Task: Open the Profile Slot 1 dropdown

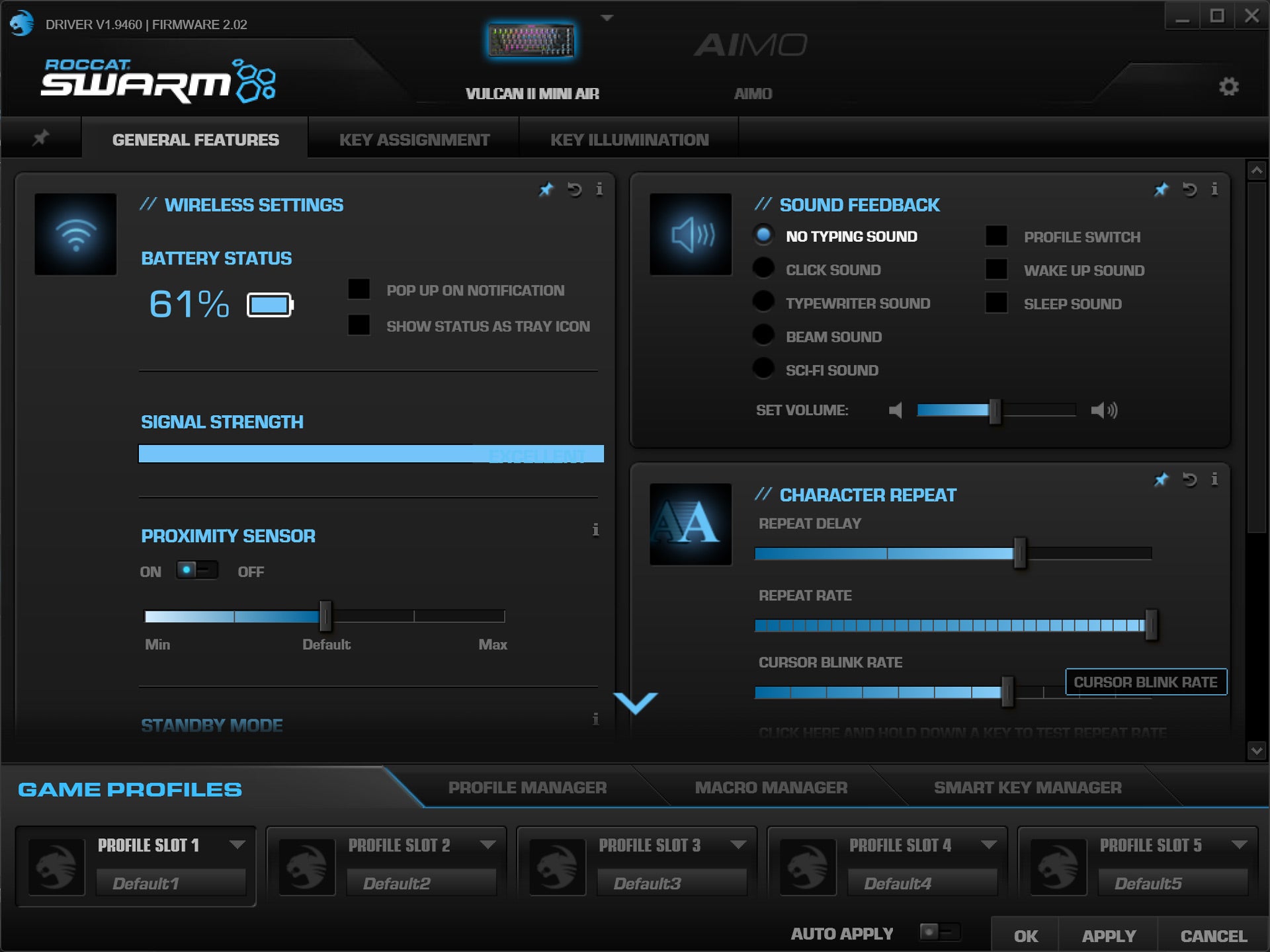Action: [237, 845]
